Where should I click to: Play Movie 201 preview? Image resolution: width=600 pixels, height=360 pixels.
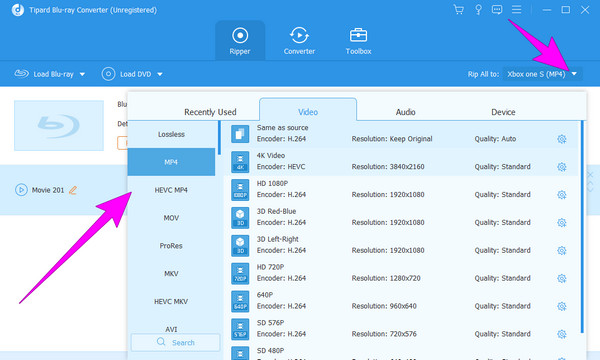21,190
